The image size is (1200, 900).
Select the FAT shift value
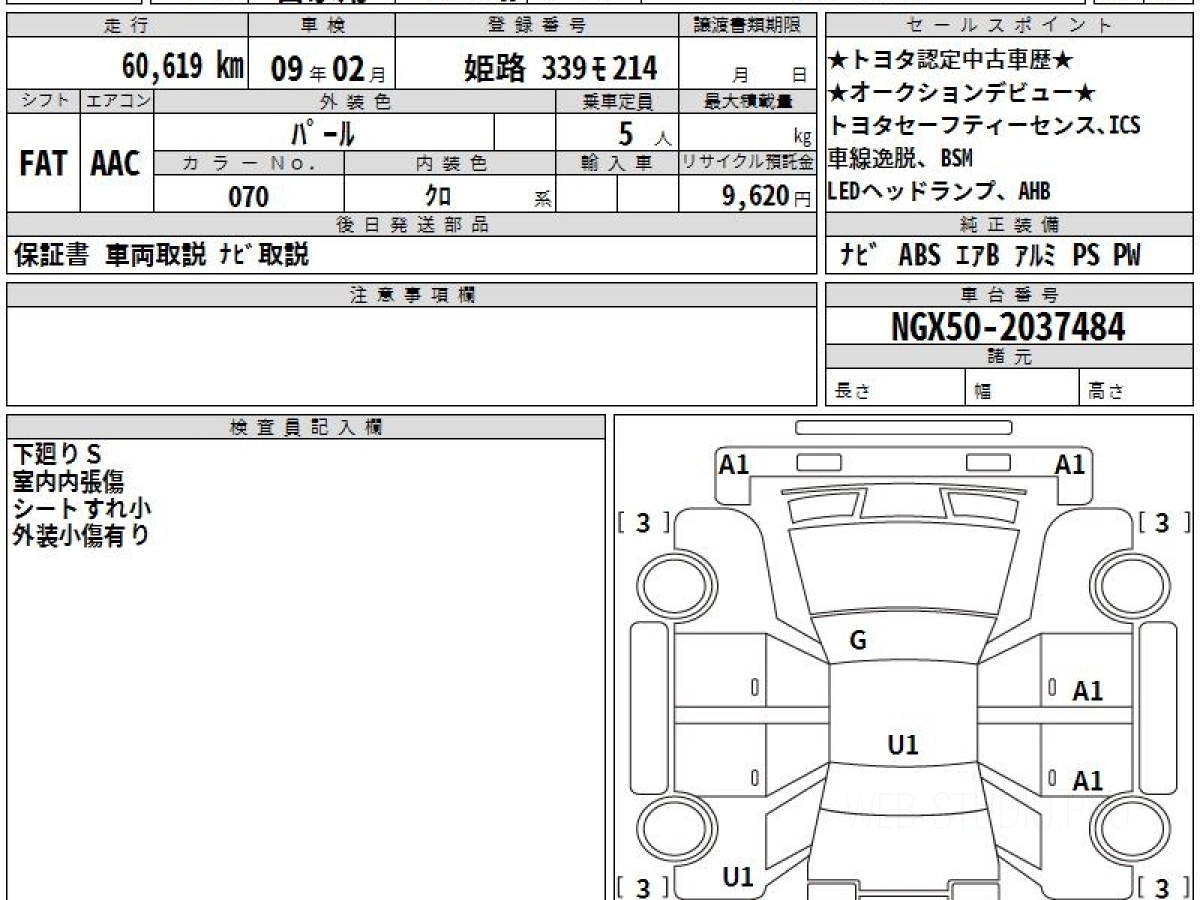(43, 164)
